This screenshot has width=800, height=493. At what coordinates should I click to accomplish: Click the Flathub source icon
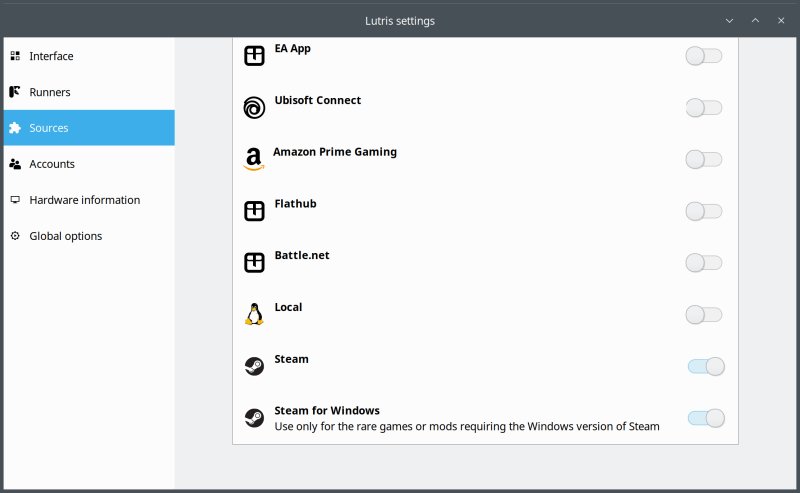click(x=254, y=211)
